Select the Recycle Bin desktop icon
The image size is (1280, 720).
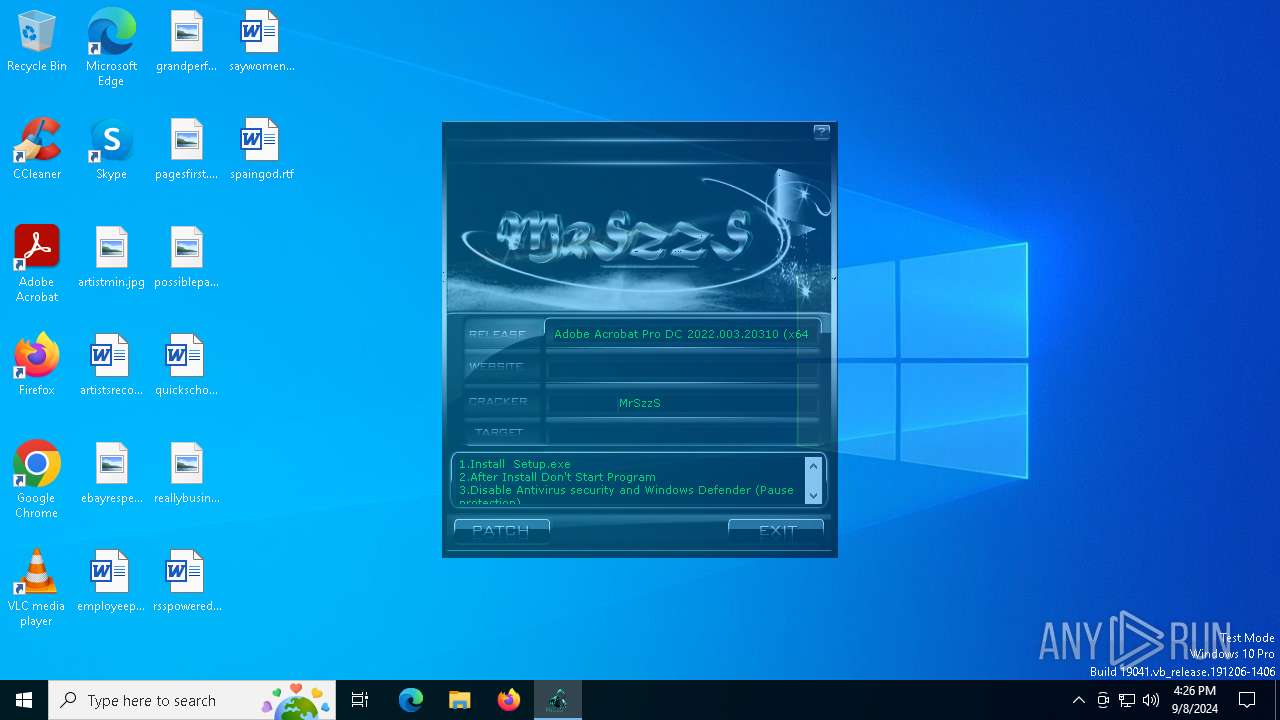pyautogui.click(x=37, y=42)
